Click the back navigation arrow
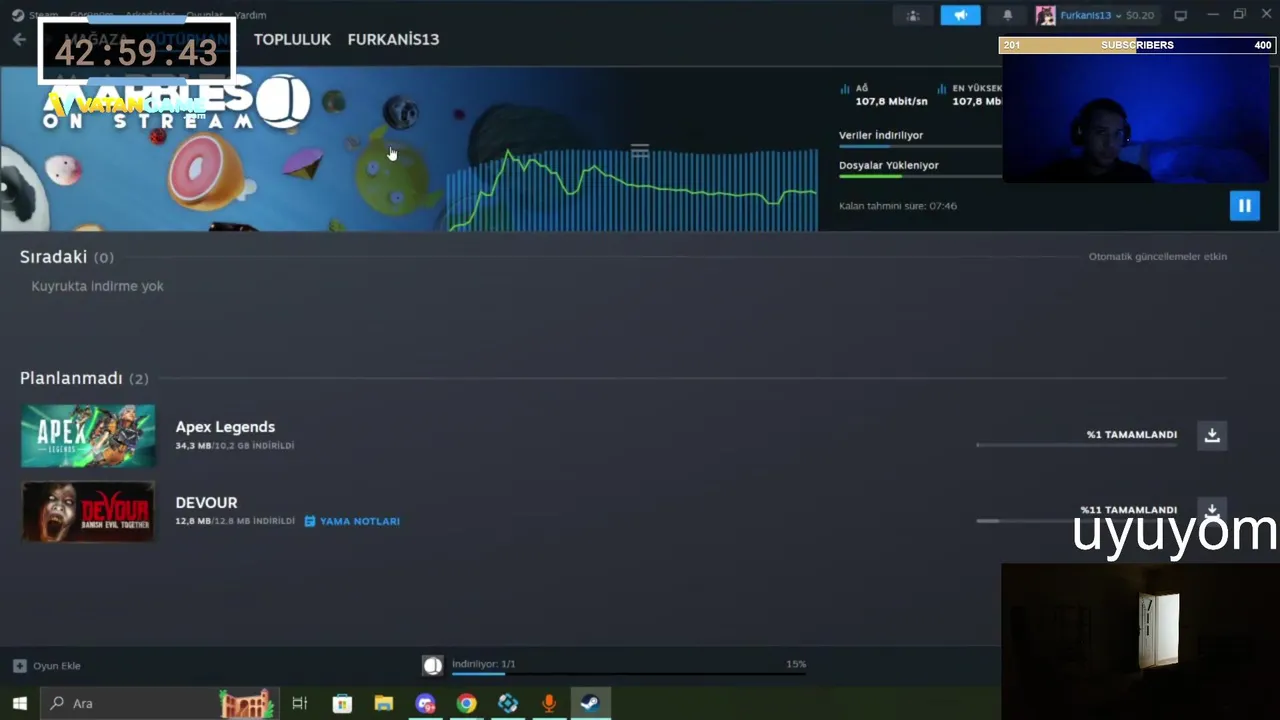Image resolution: width=1280 pixels, height=720 pixels. point(19,39)
